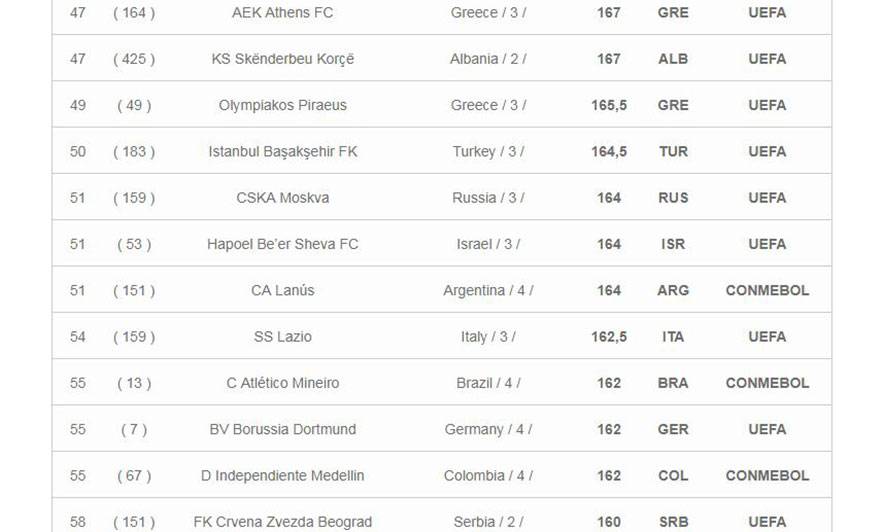This screenshot has width=884, height=532.
Task: Click FK Crvena Zvezda Beograd name
Action: [282, 521]
